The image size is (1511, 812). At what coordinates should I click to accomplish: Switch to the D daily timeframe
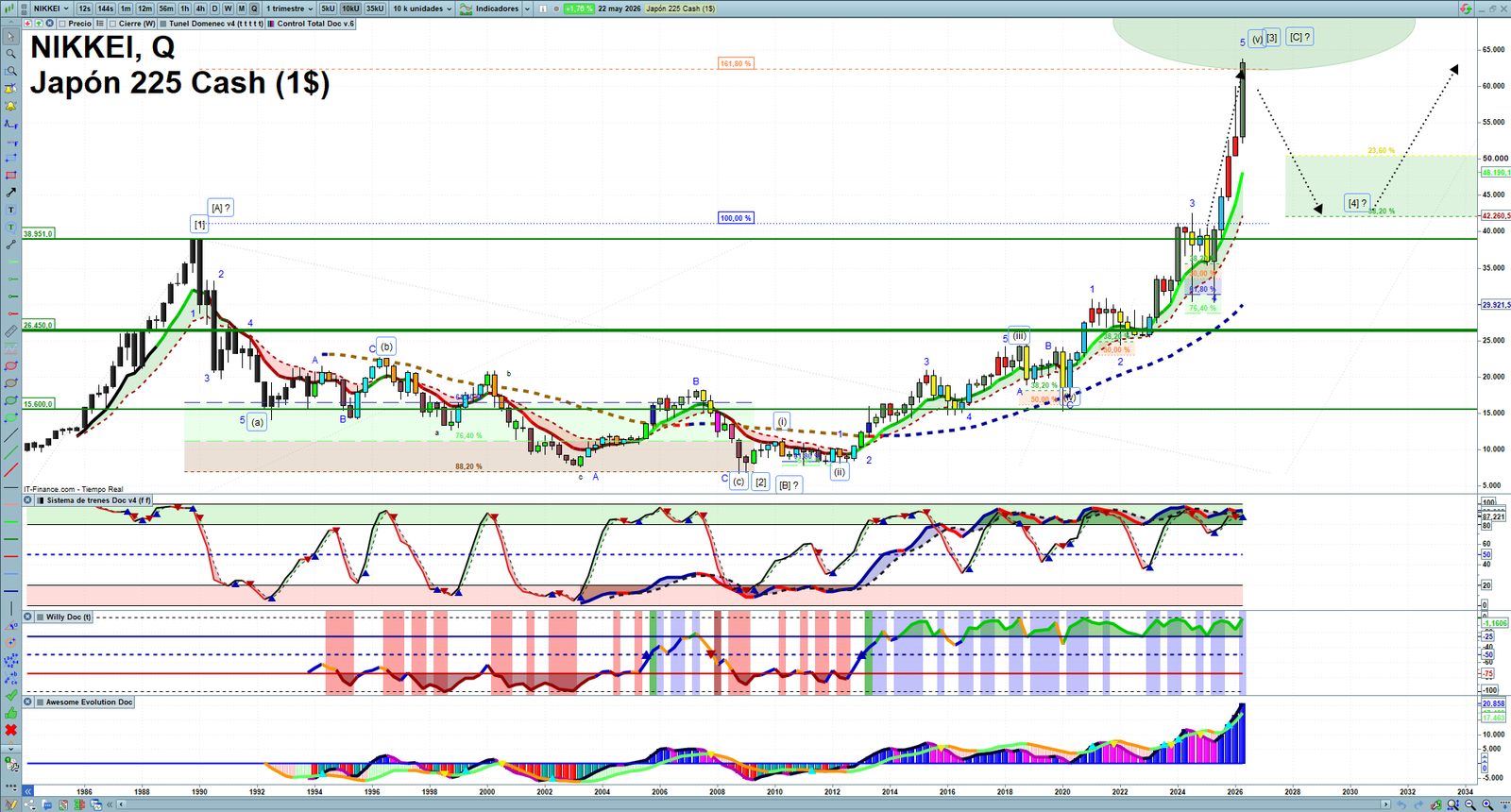pos(214,8)
